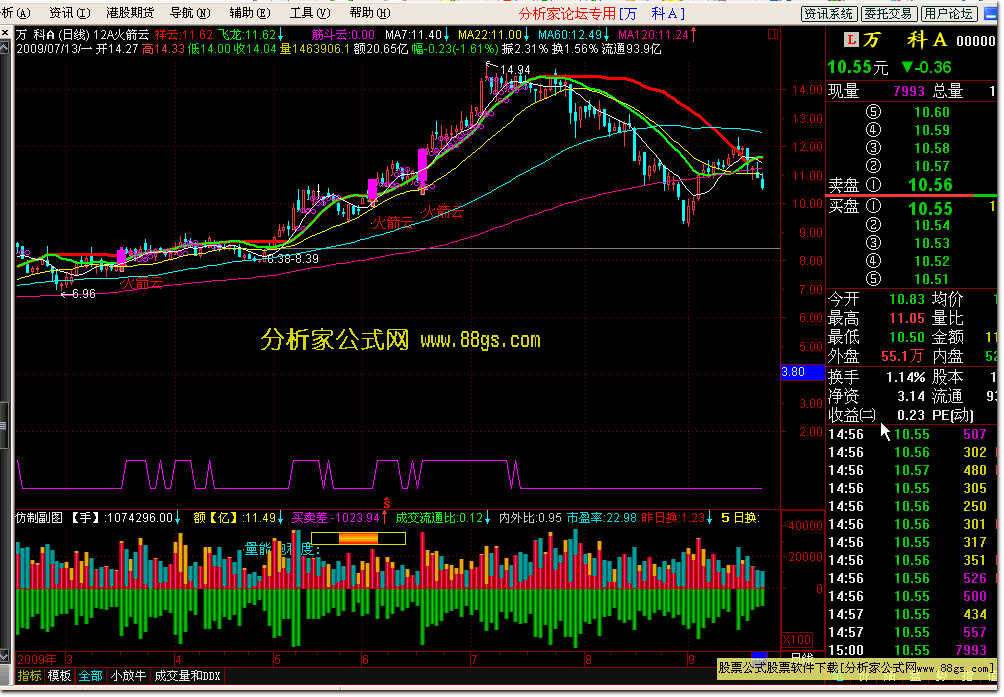Open the 资讯(I) menu
Viewport: 1004px width, 697px height.
(x=70, y=13)
